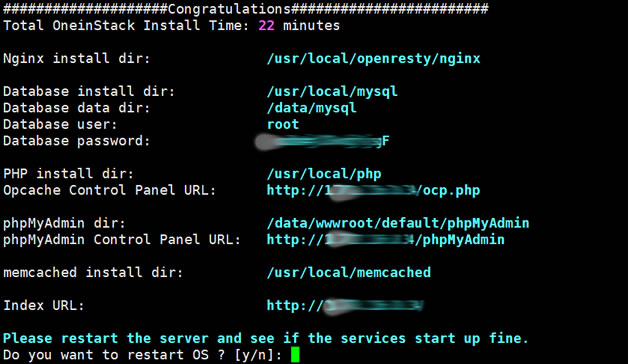Screen dimensions: 628x364
Task: Select the /usr/local/mysql path
Action: [332, 92]
